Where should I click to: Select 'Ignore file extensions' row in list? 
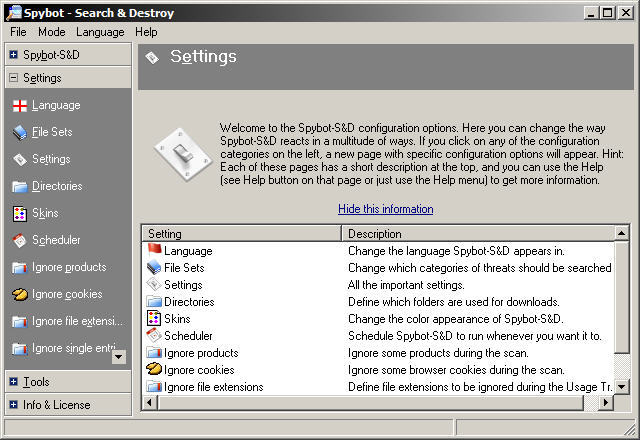pos(213,387)
